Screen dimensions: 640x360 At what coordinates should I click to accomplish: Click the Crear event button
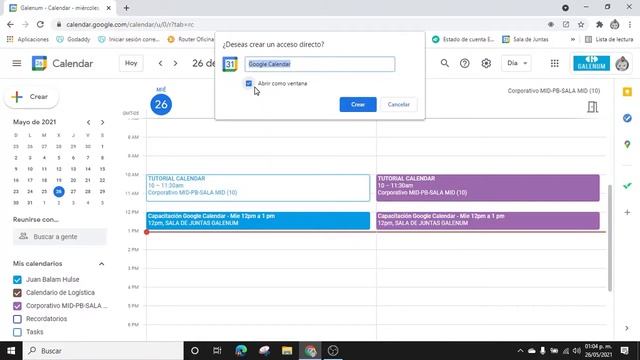tap(31, 97)
